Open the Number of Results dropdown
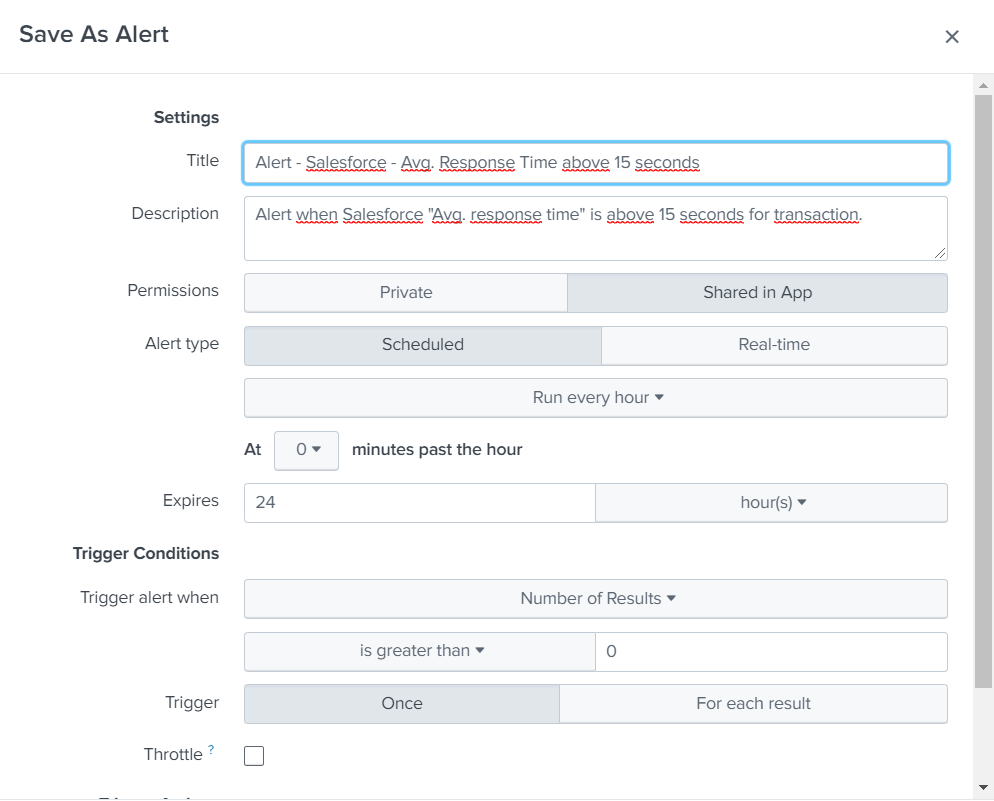The width and height of the screenshot is (994, 801). pyautogui.click(x=596, y=599)
